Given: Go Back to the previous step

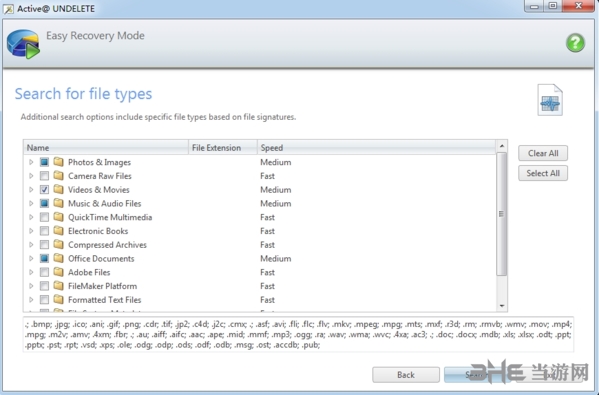Looking at the screenshot, I should (406, 375).
